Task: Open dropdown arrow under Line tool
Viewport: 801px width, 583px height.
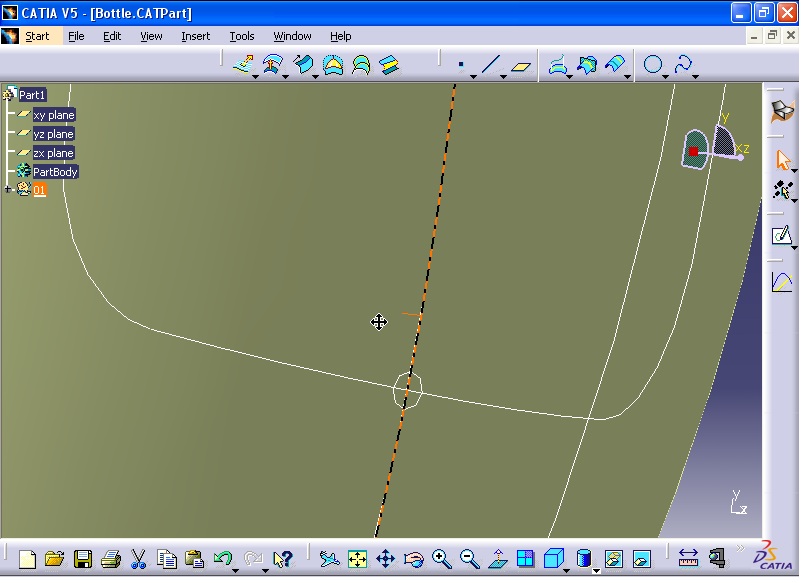Action: pyautogui.click(x=503, y=77)
